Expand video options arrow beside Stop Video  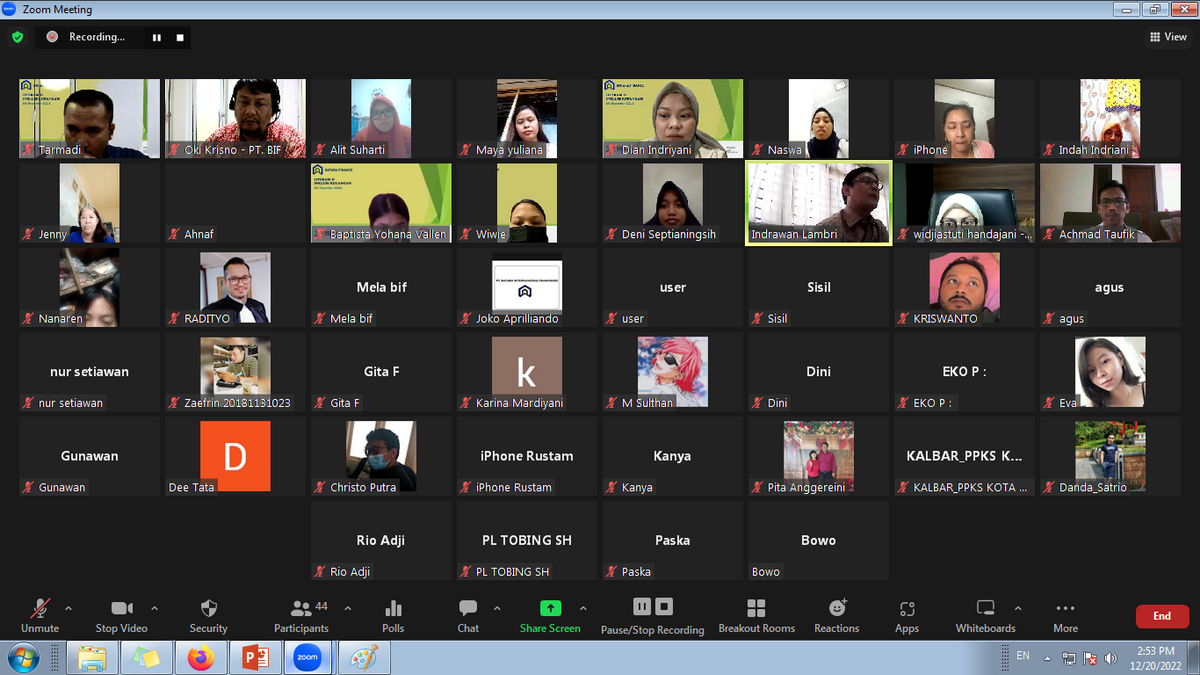[x=154, y=608]
